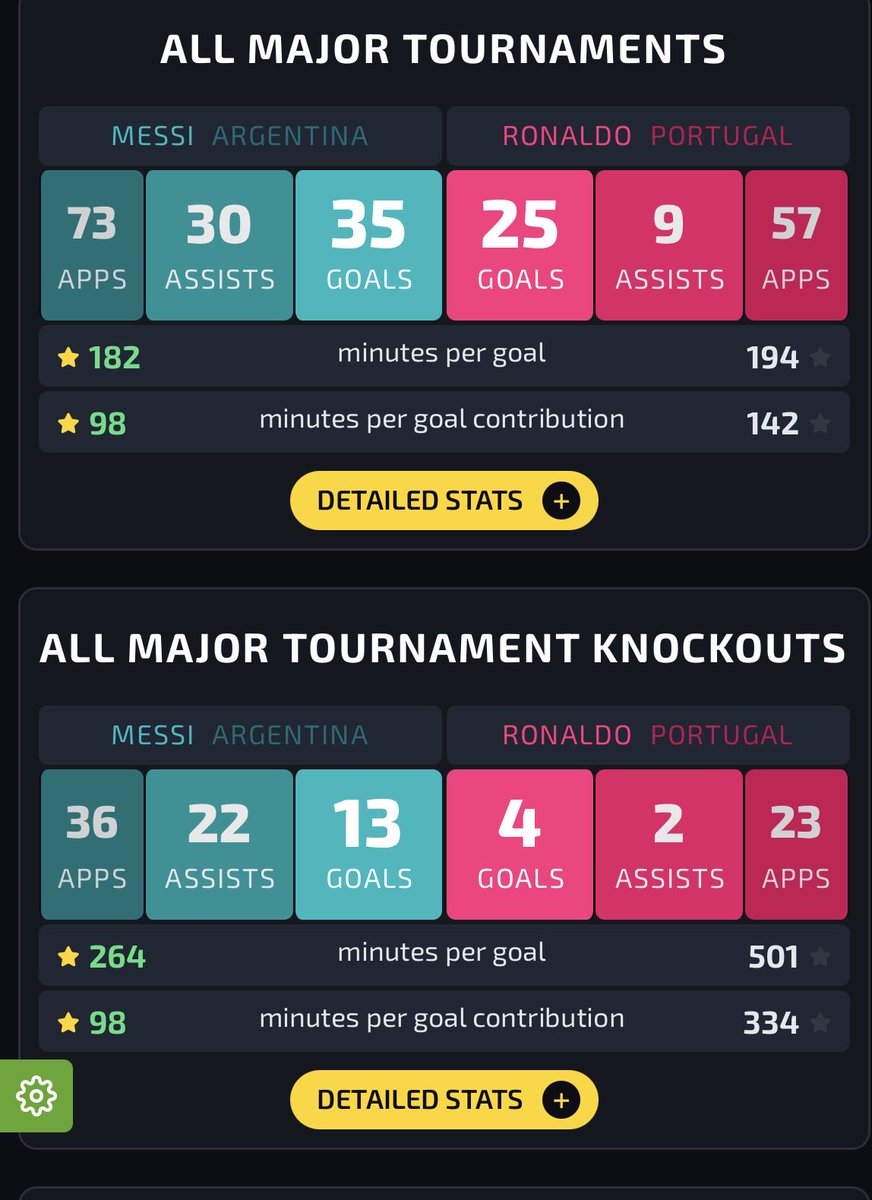Expand Detailed Stats under Major Tournament Knockouts
Image resolution: width=872 pixels, height=1200 pixels.
tap(444, 1100)
